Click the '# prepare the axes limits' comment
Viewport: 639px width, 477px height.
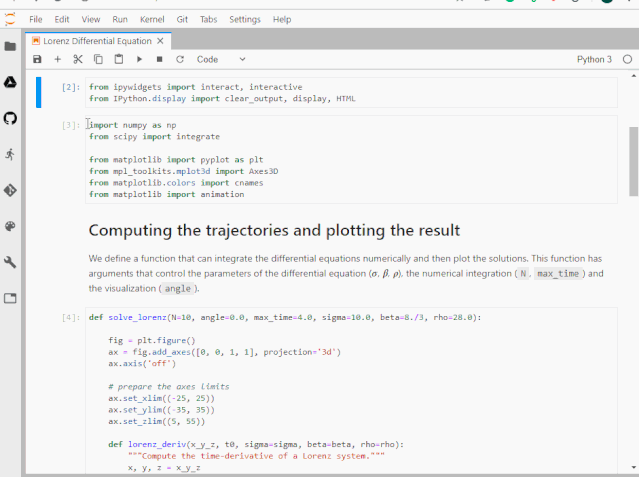(x=169, y=386)
